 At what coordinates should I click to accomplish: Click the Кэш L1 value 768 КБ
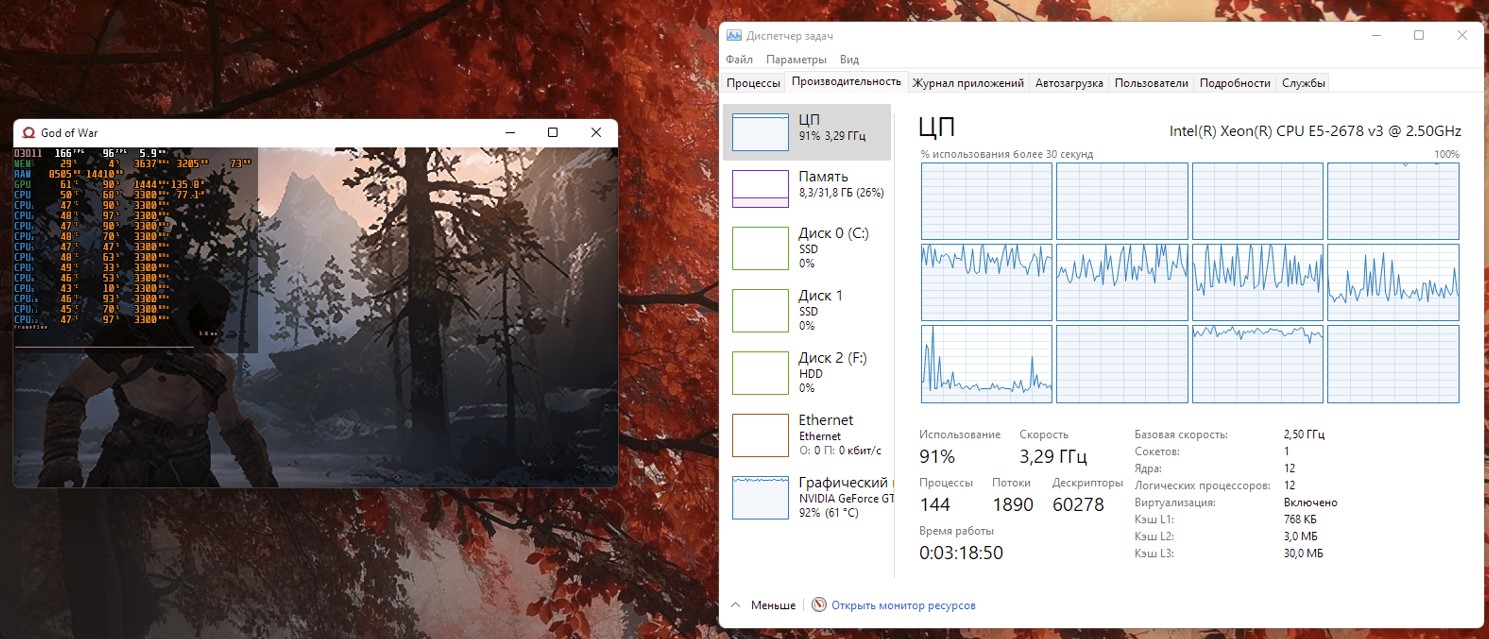(1301, 519)
